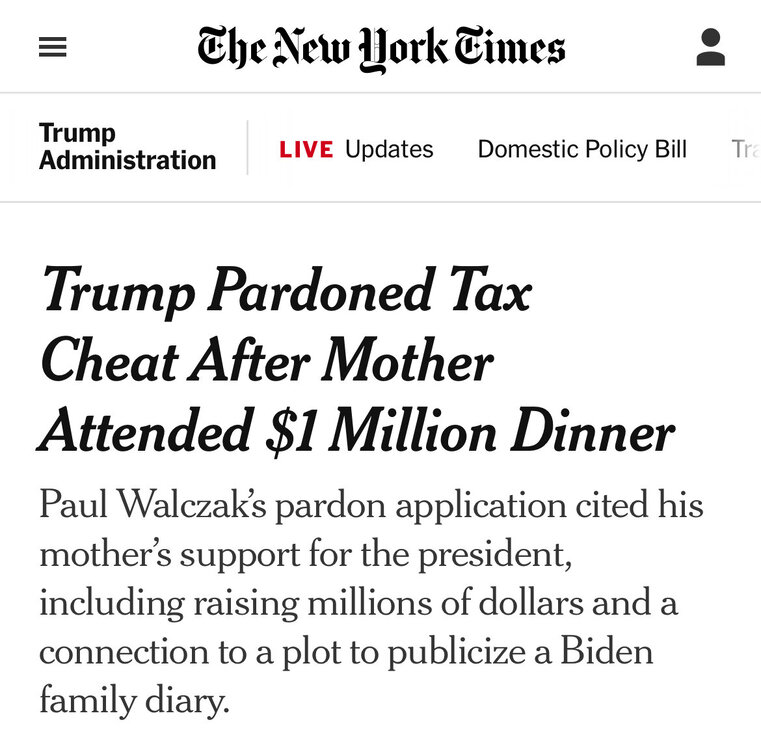Click "Biden" in the article summary
This screenshot has width=761, height=750.
606,652
